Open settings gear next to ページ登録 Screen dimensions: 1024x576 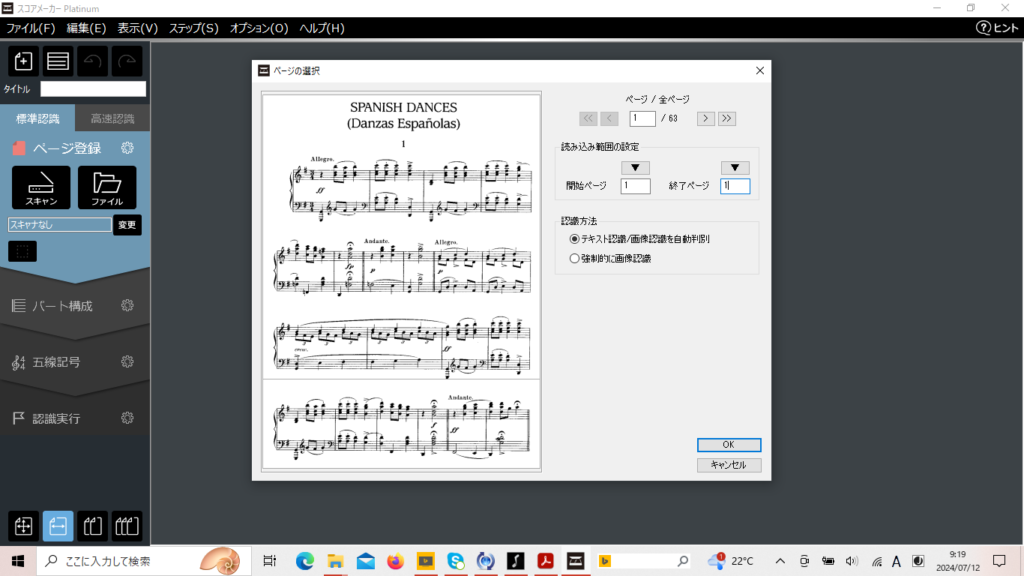tap(127, 149)
